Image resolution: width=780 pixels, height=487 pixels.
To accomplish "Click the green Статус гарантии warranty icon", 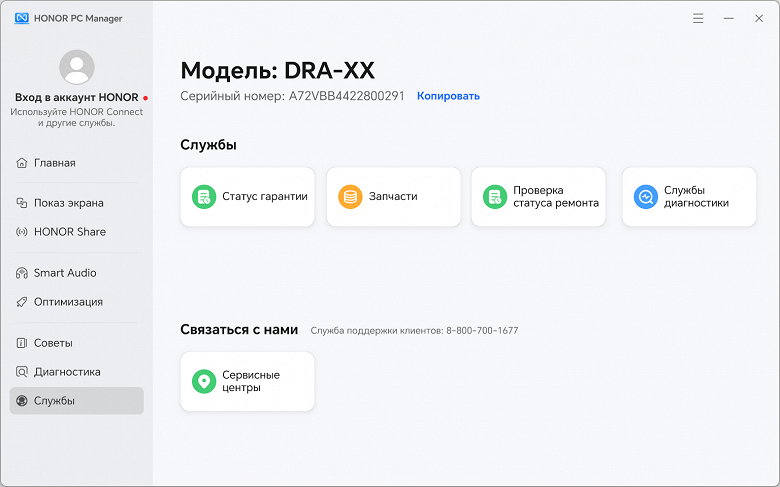I will tap(204, 197).
